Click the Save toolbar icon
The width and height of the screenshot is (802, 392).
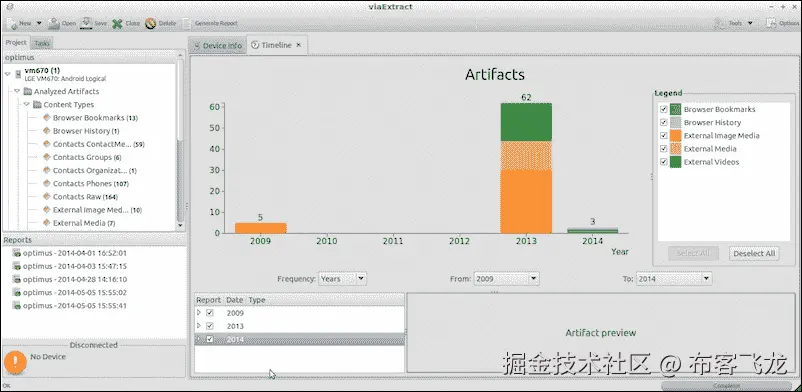pyautogui.click(x=86, y=23)
